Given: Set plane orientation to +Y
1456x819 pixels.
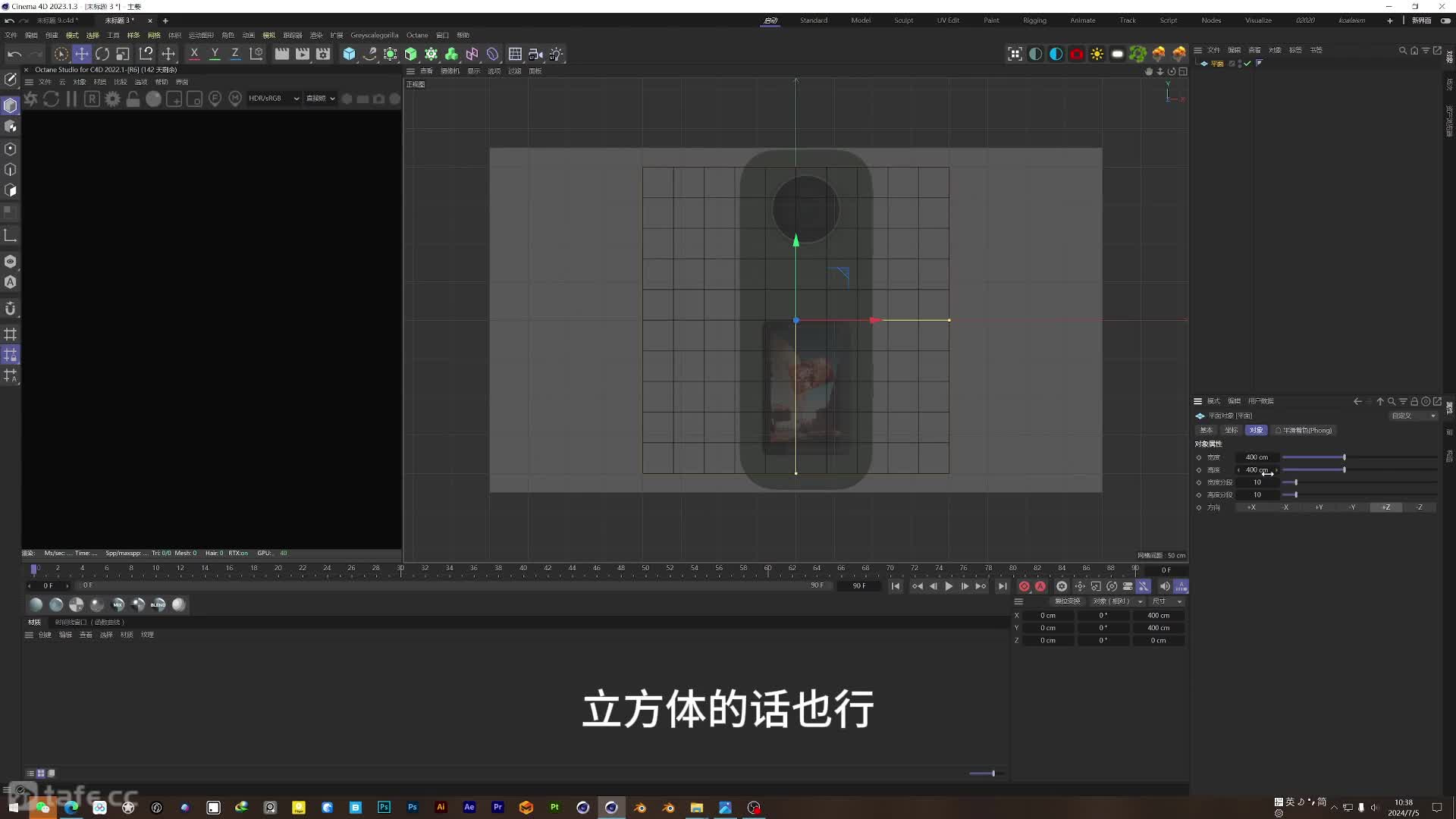Looking at the screenshot, I should click(1319, 507).
